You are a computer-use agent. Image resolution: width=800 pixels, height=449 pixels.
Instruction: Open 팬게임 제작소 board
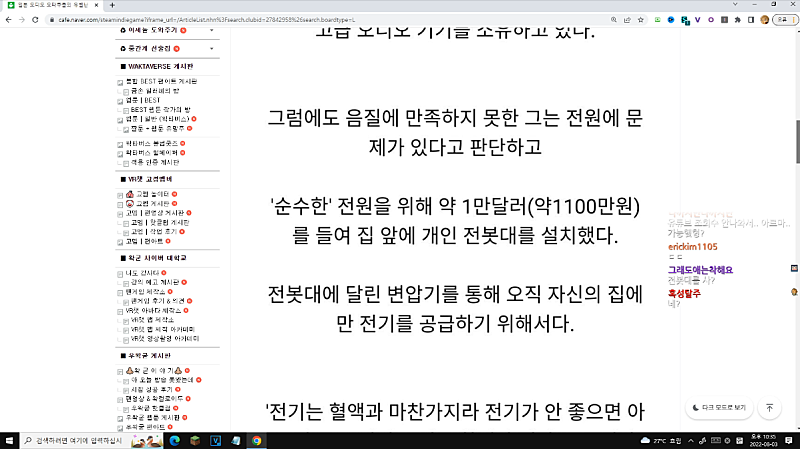click(x=145, y=292)
